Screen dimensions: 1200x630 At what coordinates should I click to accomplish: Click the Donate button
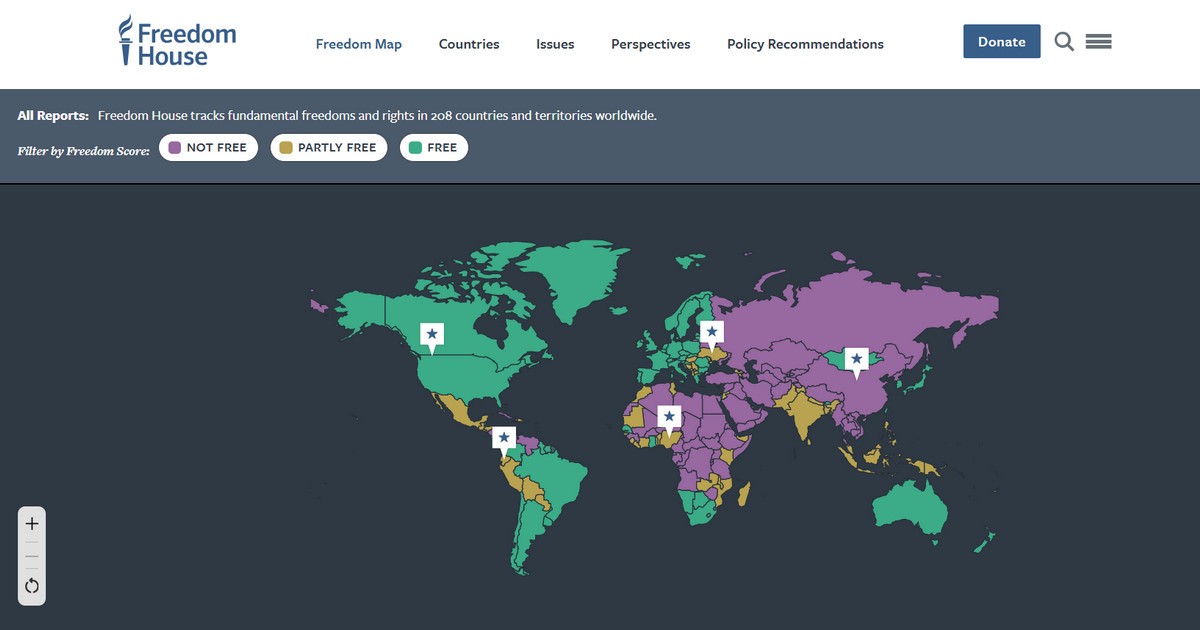1001,42
